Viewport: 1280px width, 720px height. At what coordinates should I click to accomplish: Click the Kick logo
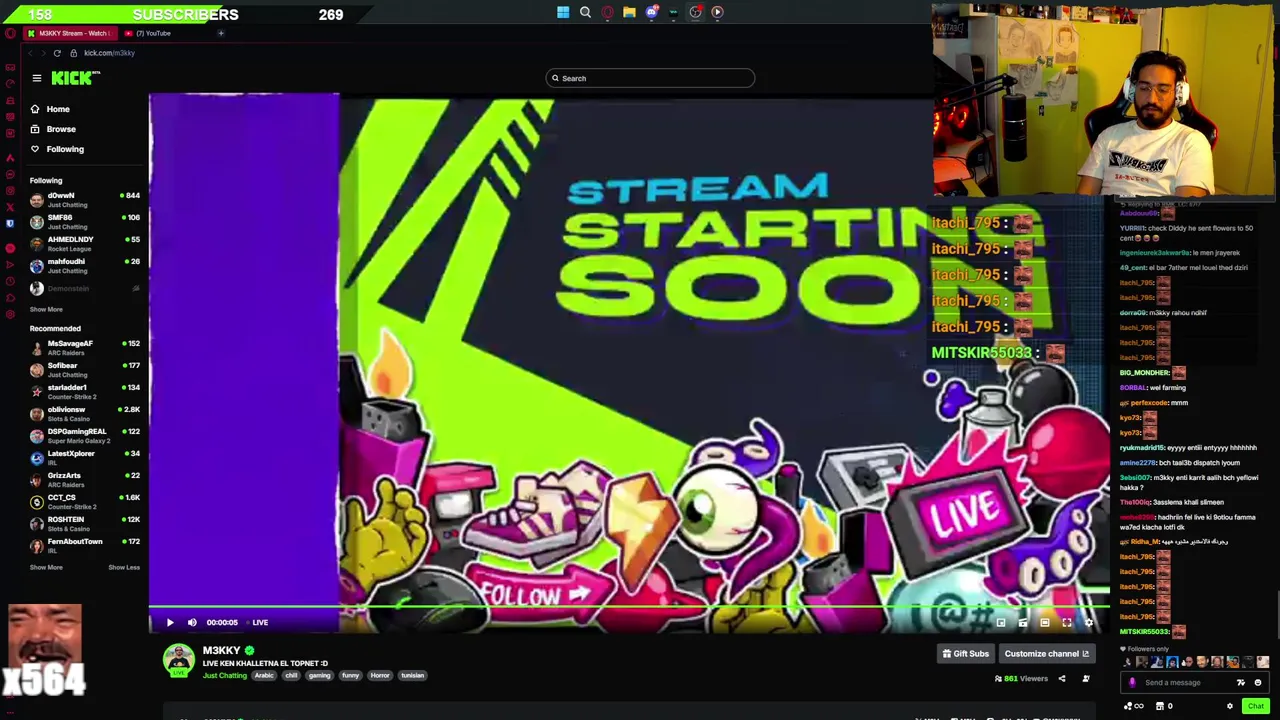pyautogui.click(x=76, y=78)
